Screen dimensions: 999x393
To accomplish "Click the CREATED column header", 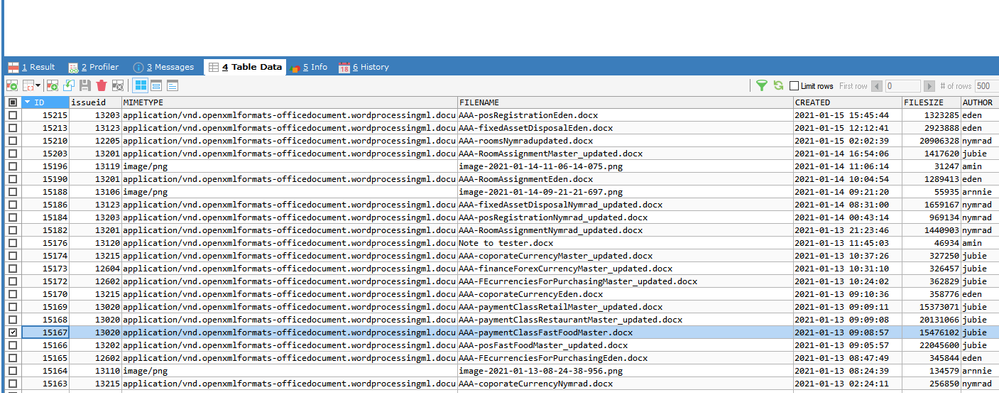I will click(x=847, y=102).
